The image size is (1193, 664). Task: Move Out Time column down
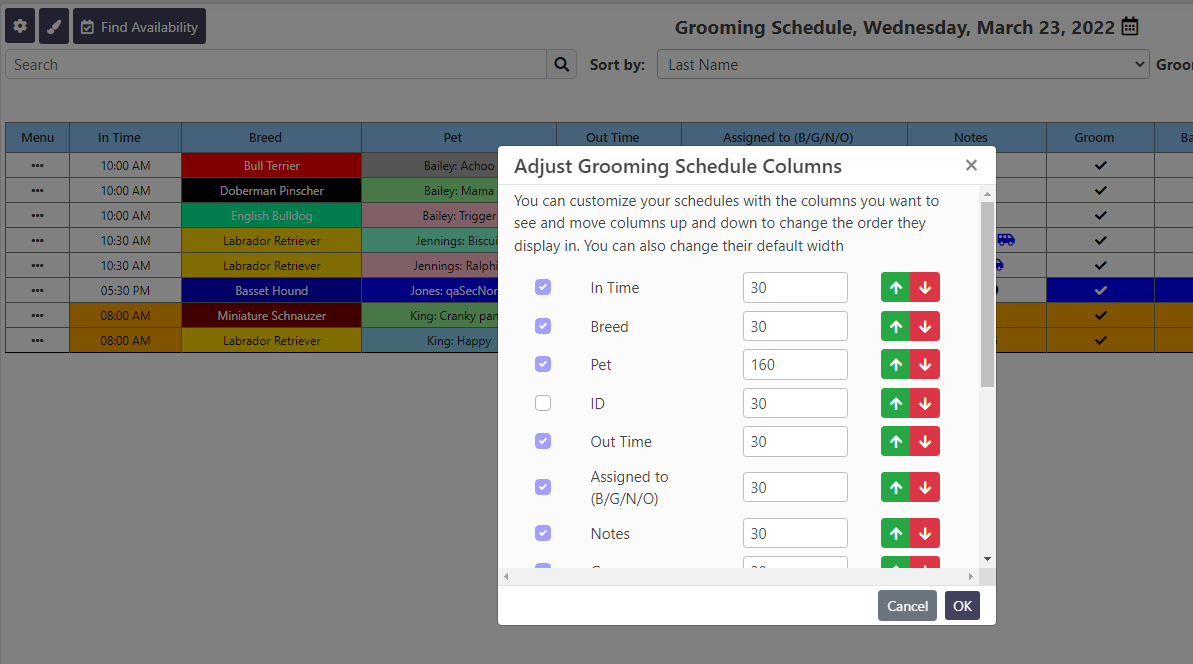925,442
